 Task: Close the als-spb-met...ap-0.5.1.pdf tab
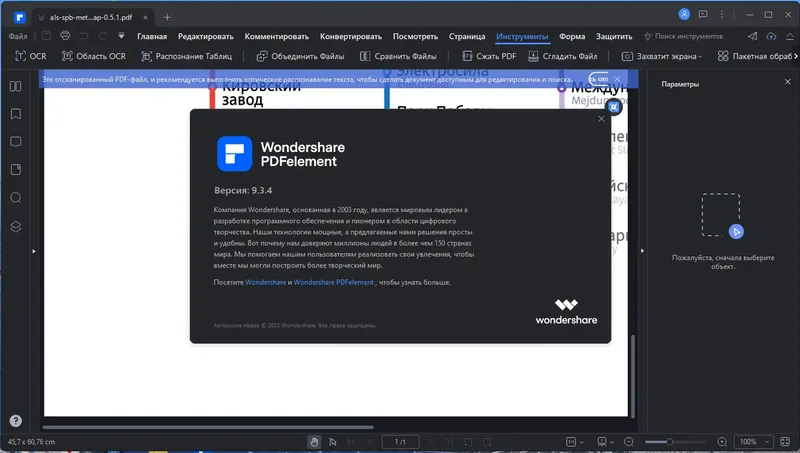click(x=145, y=17)
